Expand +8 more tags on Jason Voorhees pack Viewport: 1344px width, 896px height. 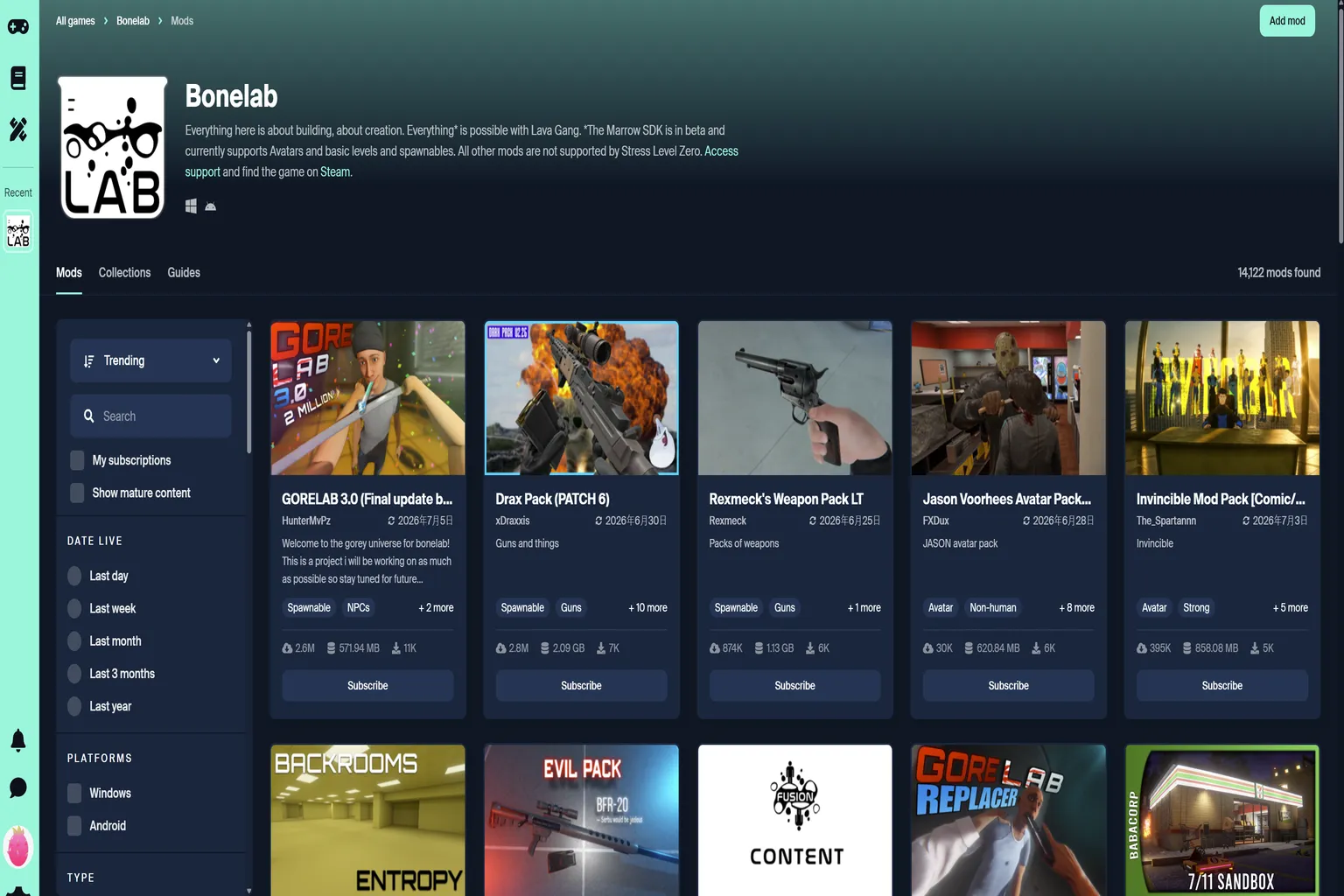(x=1077, y=608)
